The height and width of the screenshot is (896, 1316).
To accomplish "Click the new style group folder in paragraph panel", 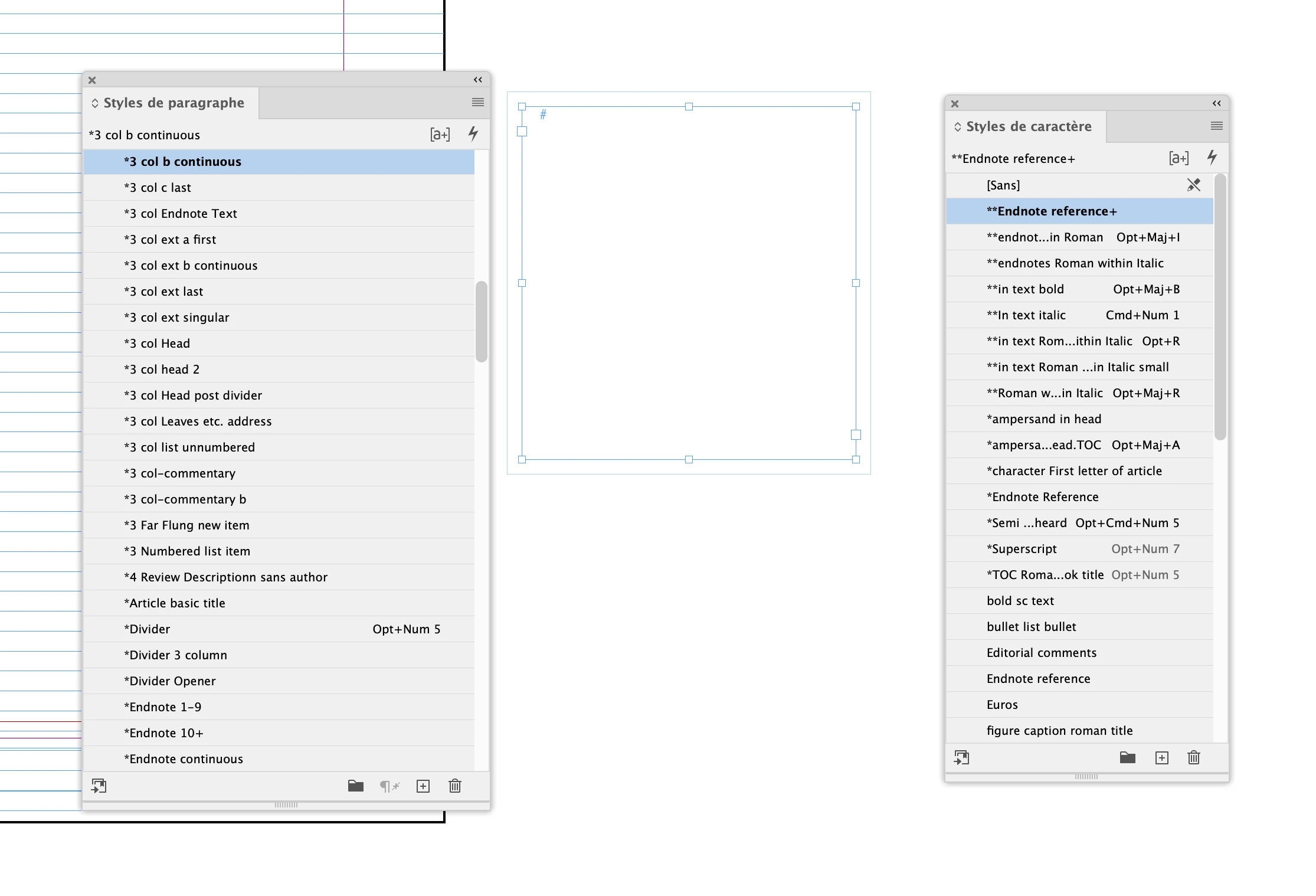I will pos(355,786).
